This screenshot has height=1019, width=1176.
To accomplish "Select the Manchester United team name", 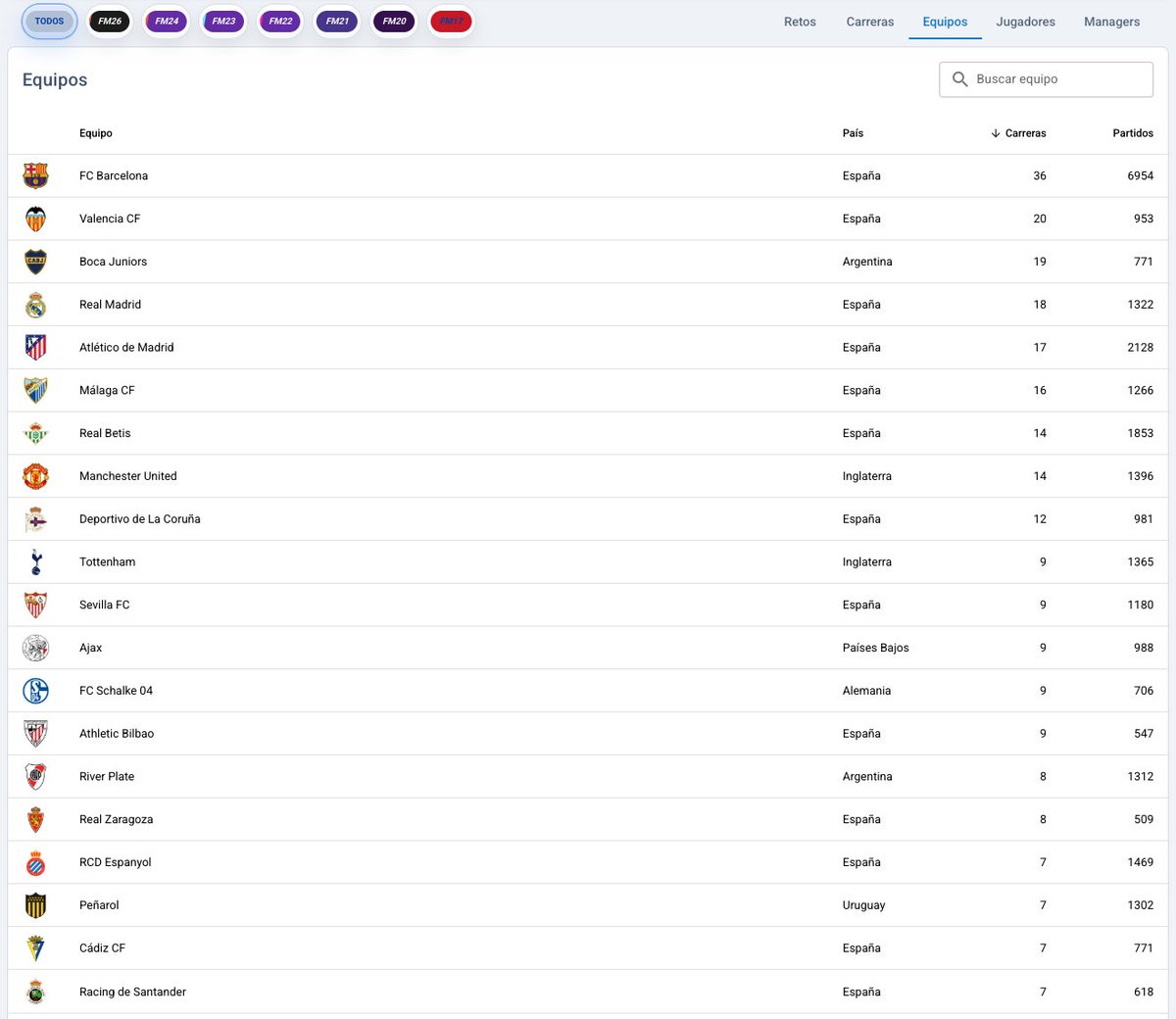I will coord(128,476).
